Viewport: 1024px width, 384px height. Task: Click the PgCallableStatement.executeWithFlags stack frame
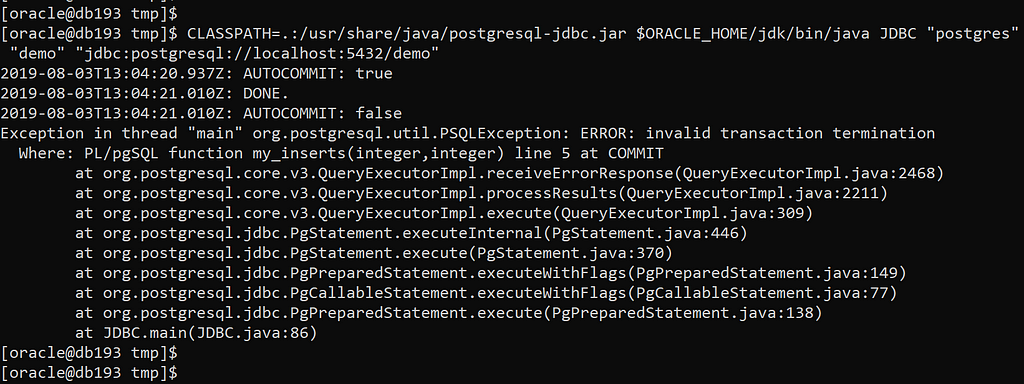(486, 293)
